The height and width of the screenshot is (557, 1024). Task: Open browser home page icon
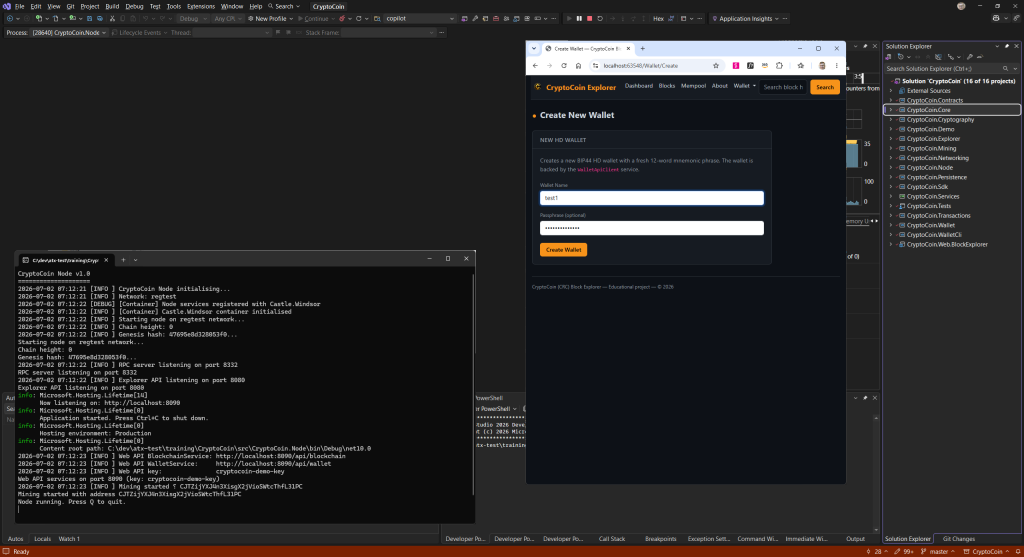[578, 65]
